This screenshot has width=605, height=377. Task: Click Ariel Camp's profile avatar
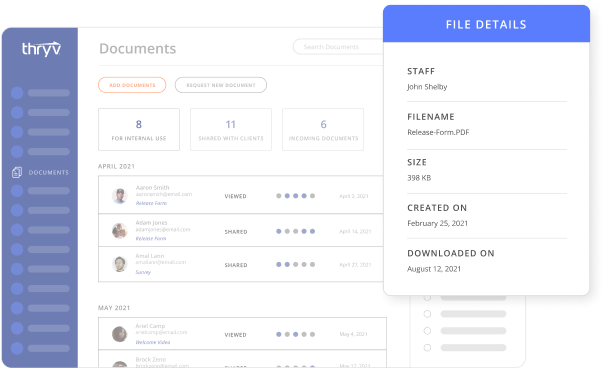pyautogui.click(x=120, y=334)
